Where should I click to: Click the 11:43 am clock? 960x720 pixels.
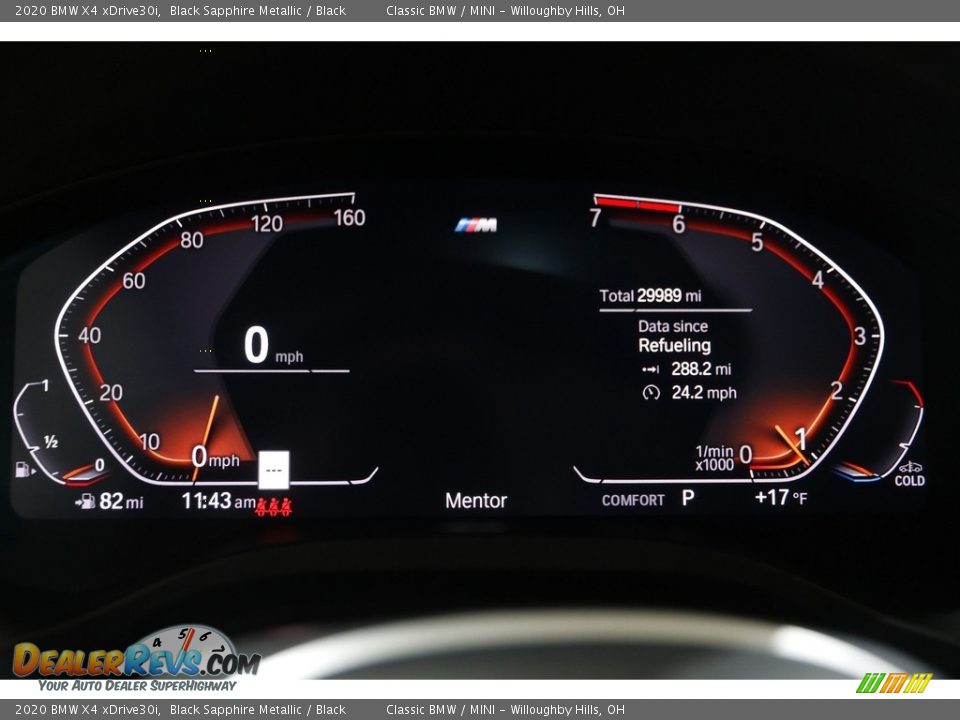[x=219, y=501]
